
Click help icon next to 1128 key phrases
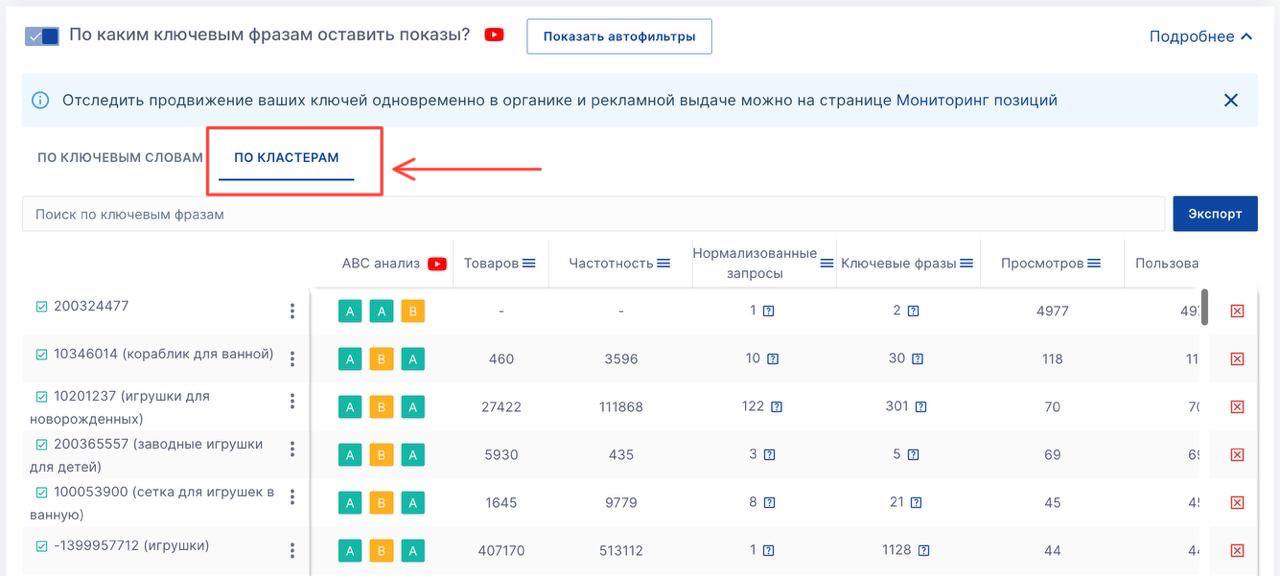(x=924, y=551)
